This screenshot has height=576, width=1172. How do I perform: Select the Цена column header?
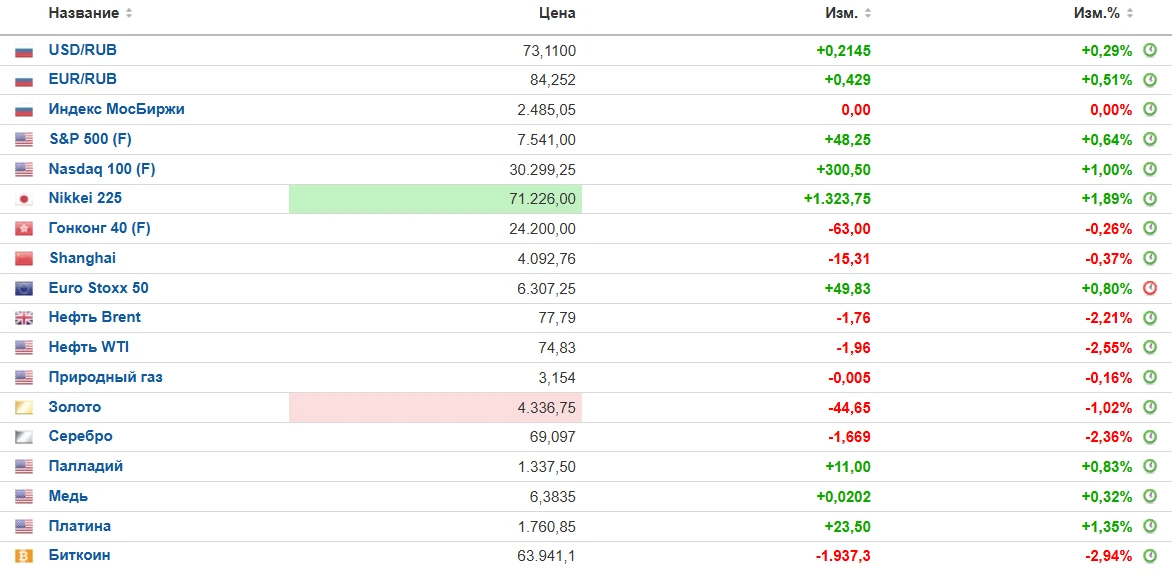(557, 13)
